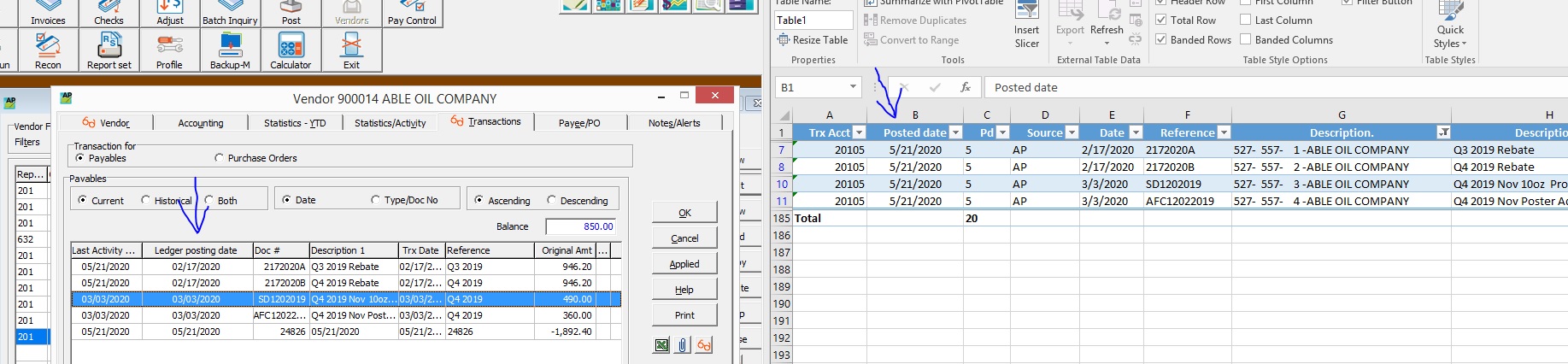The image size is (1568, 364).
Task: Open the Profile tool
Action: tap(169, 50)
